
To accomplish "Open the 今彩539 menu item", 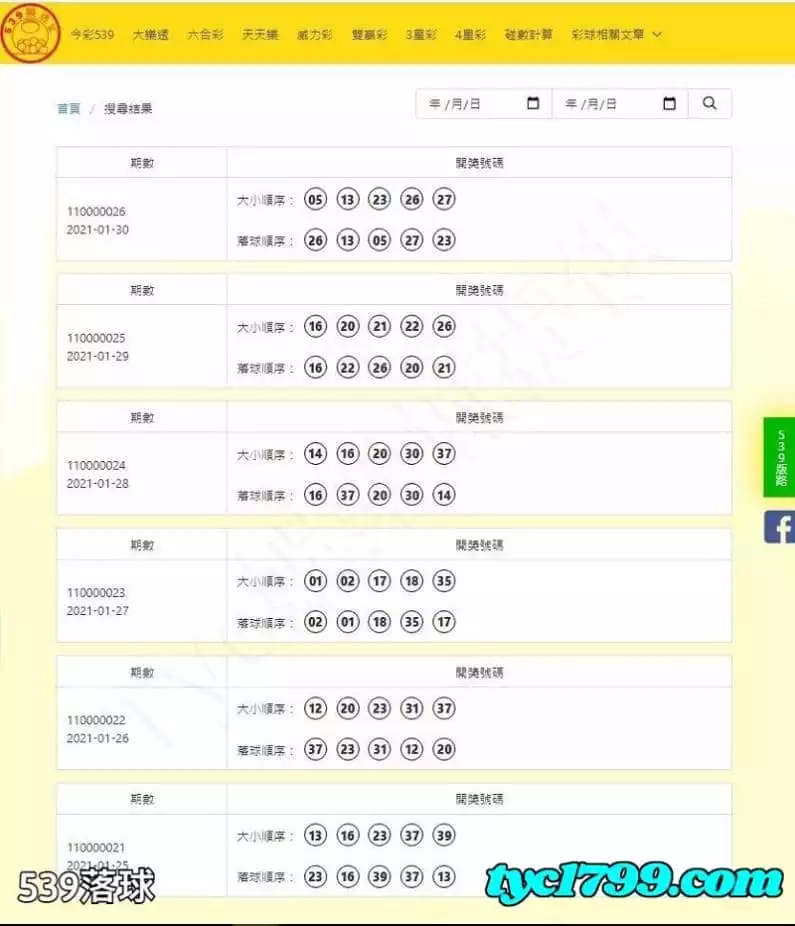I will coord(92,34).
